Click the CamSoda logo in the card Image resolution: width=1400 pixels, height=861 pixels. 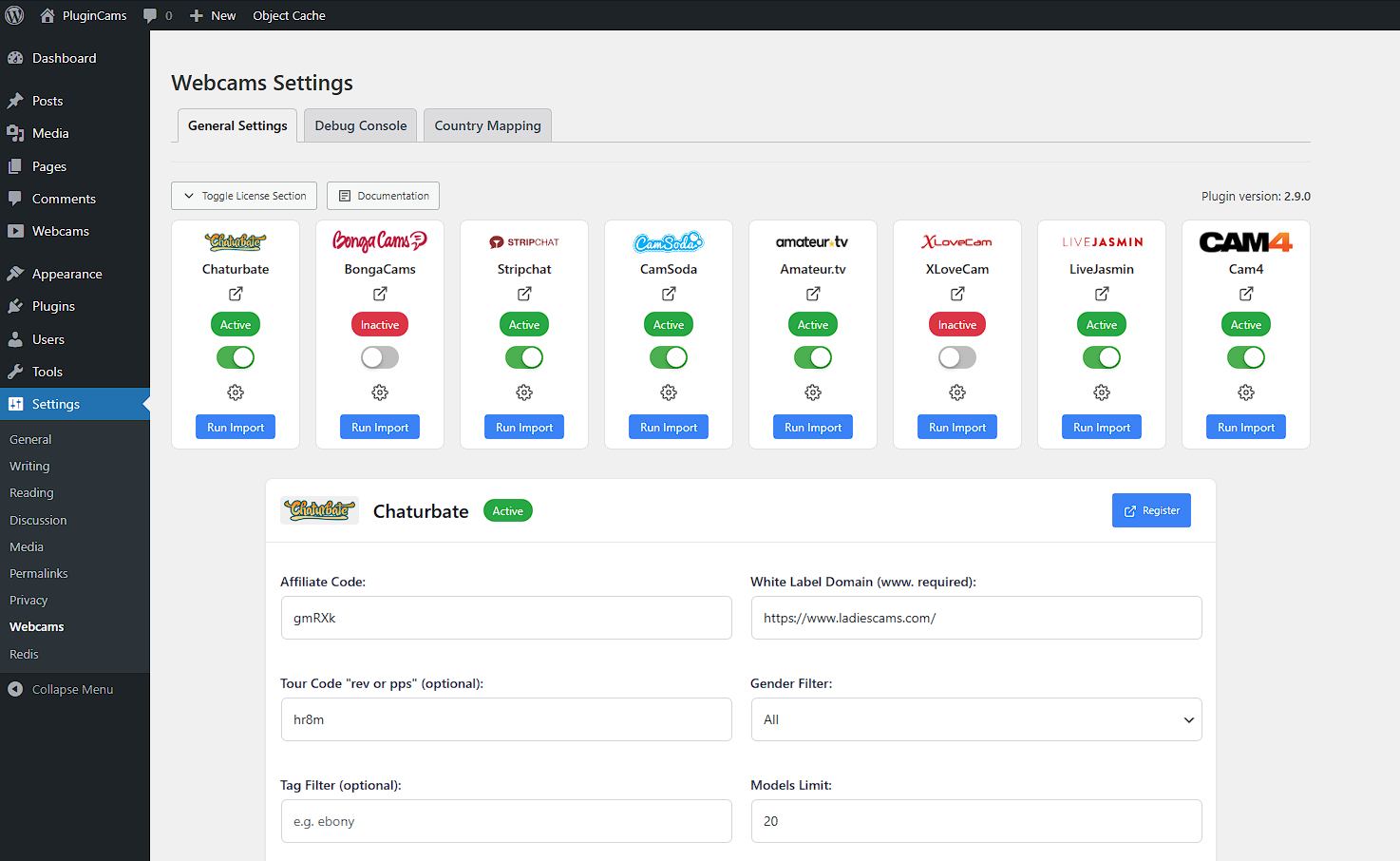click(x=669, y=242)
